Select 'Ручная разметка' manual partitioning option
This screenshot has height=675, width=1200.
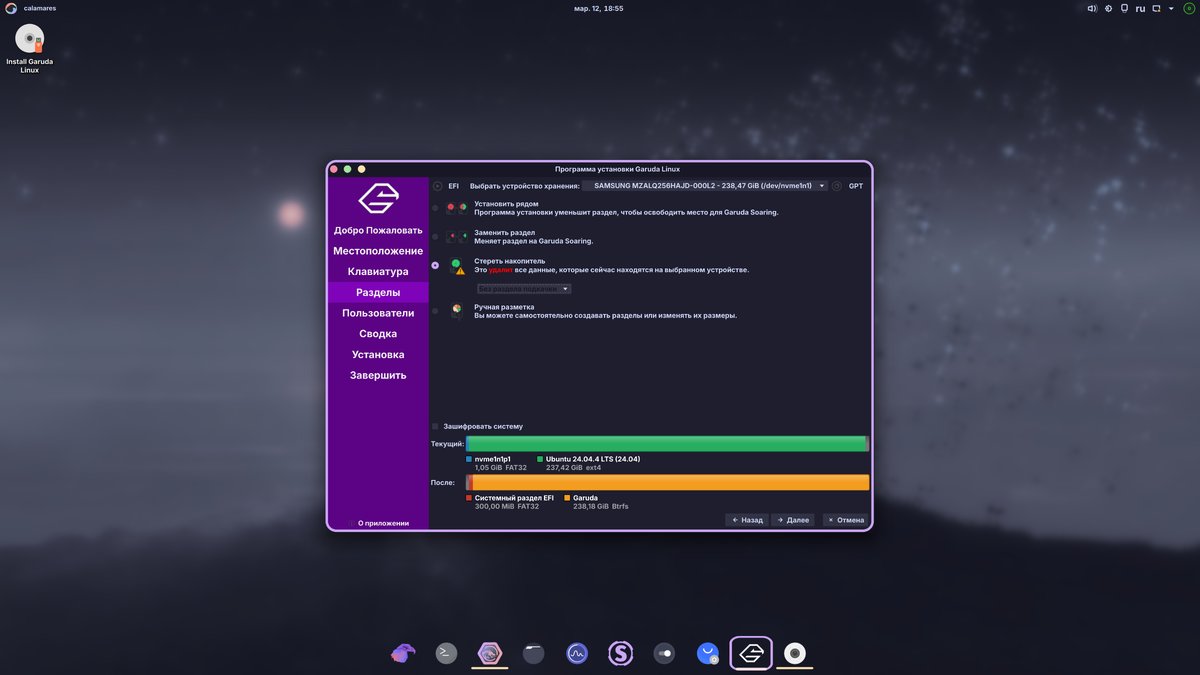tap(435, 311)
